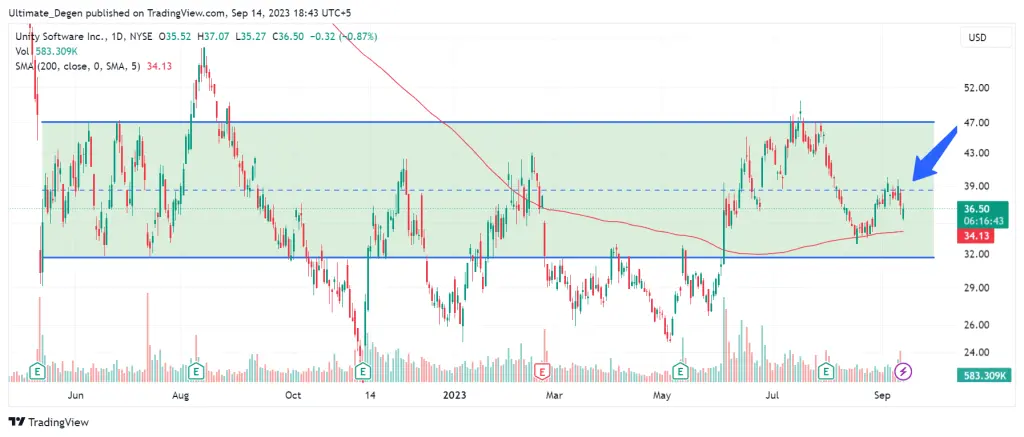This screenshot has height=437, width=1024.
Task: Click the −0.32 (−0.87%) change value
Action: pos(345,37)
